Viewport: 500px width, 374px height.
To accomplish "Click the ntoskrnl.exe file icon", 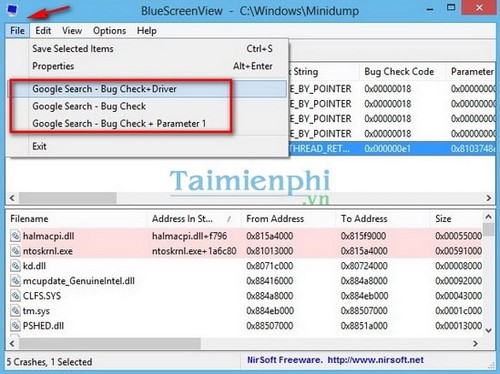I will [15, 251].
